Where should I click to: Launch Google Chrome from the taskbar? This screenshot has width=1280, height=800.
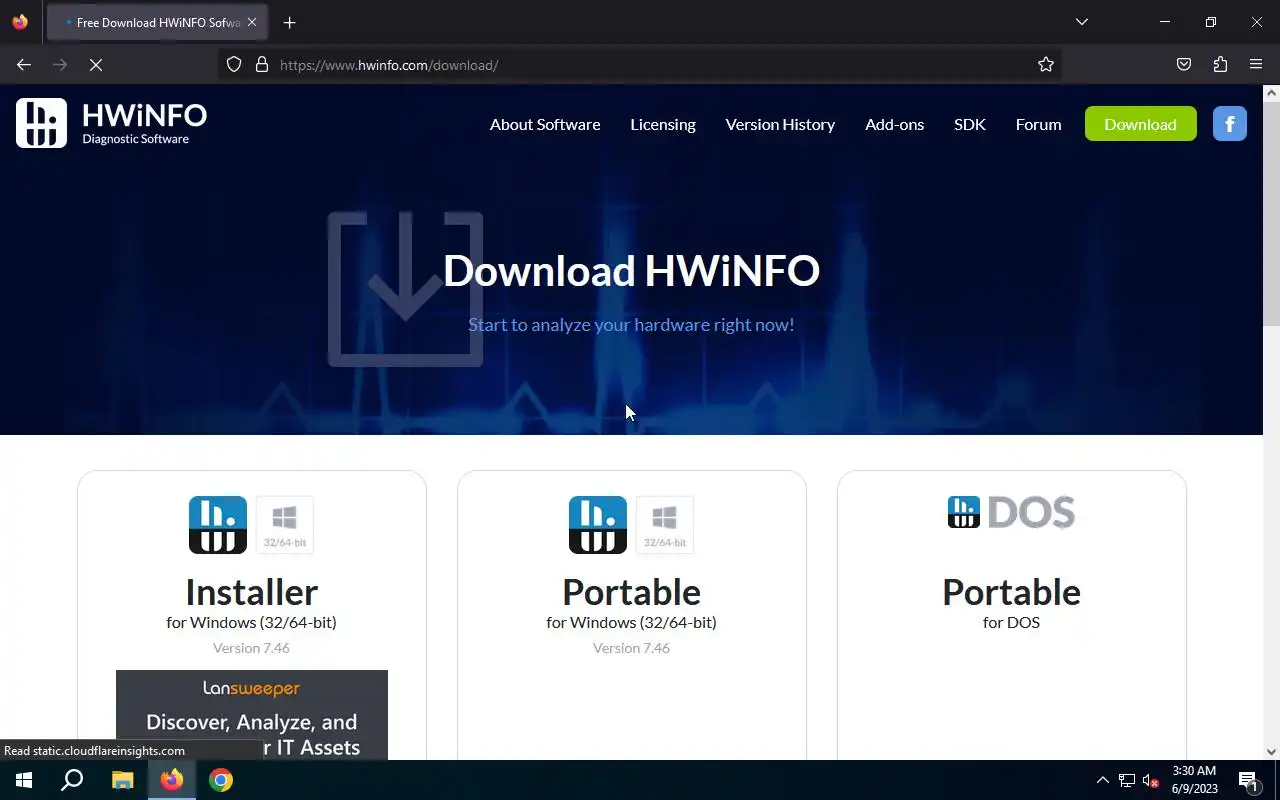221,780
